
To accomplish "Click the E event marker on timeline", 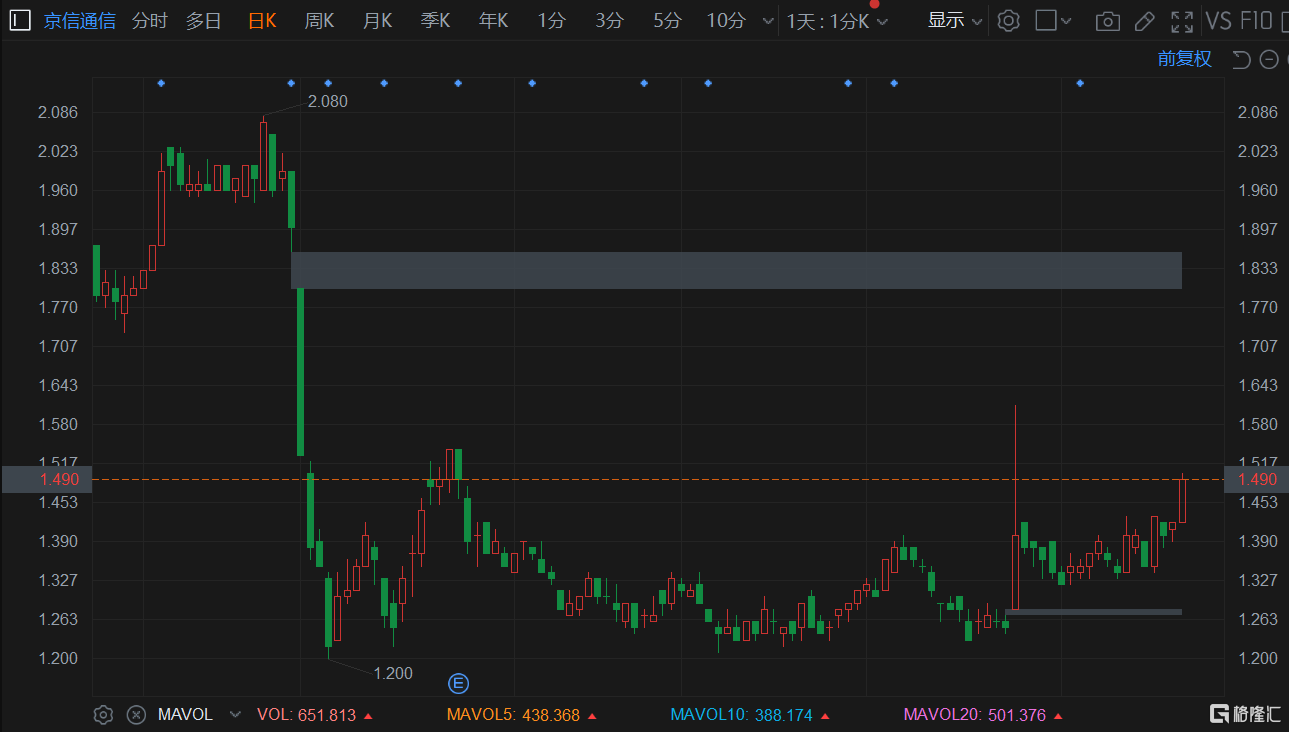I will click(x=458, y=684).
